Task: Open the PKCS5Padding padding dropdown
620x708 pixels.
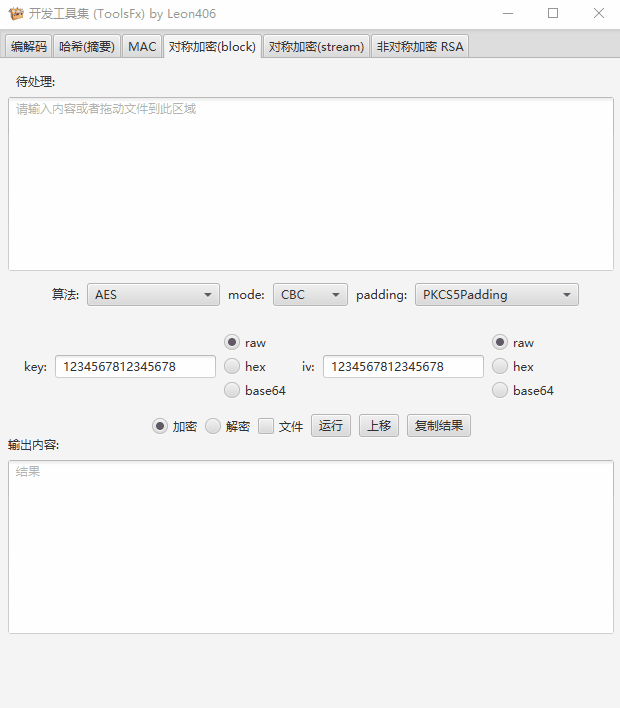Action: tap(497, 295)
